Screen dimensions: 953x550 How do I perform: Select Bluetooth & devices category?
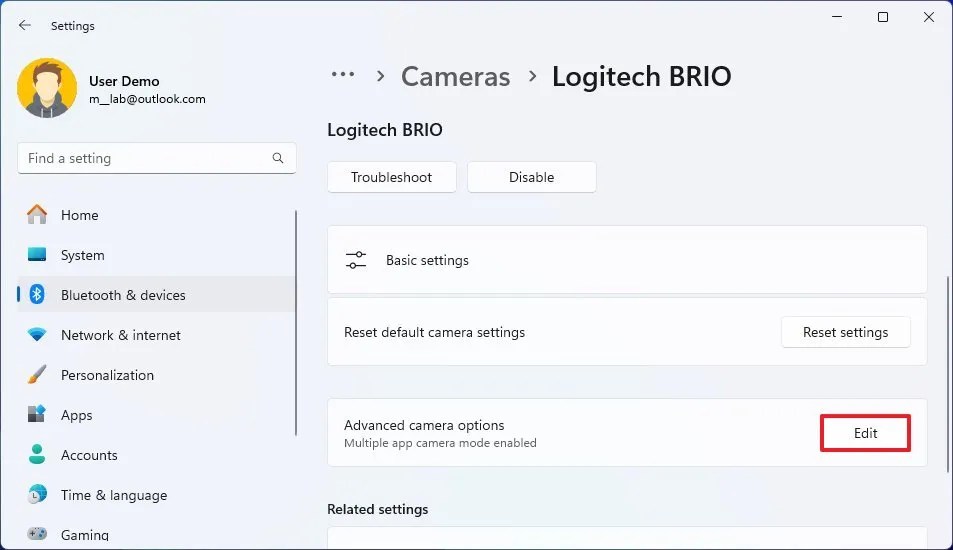pyautogui.click(x=157, y=295)
